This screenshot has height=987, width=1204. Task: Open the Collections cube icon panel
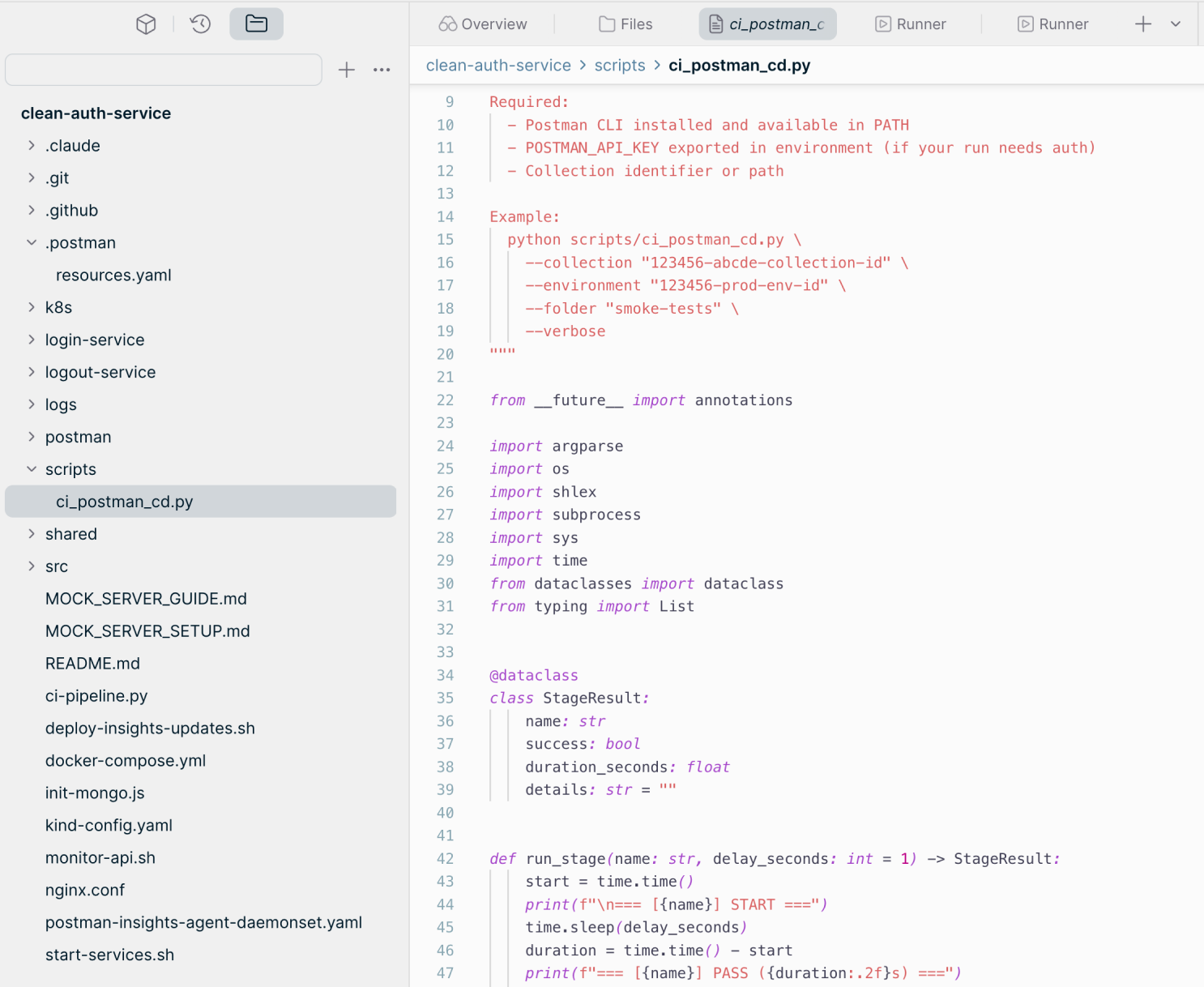click(146, 24)
